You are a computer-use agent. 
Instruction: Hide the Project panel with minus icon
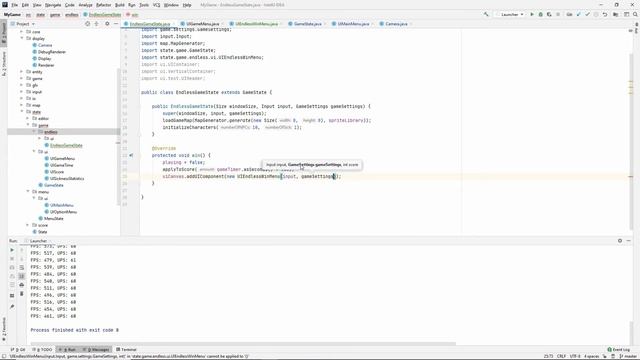[116, 24]
